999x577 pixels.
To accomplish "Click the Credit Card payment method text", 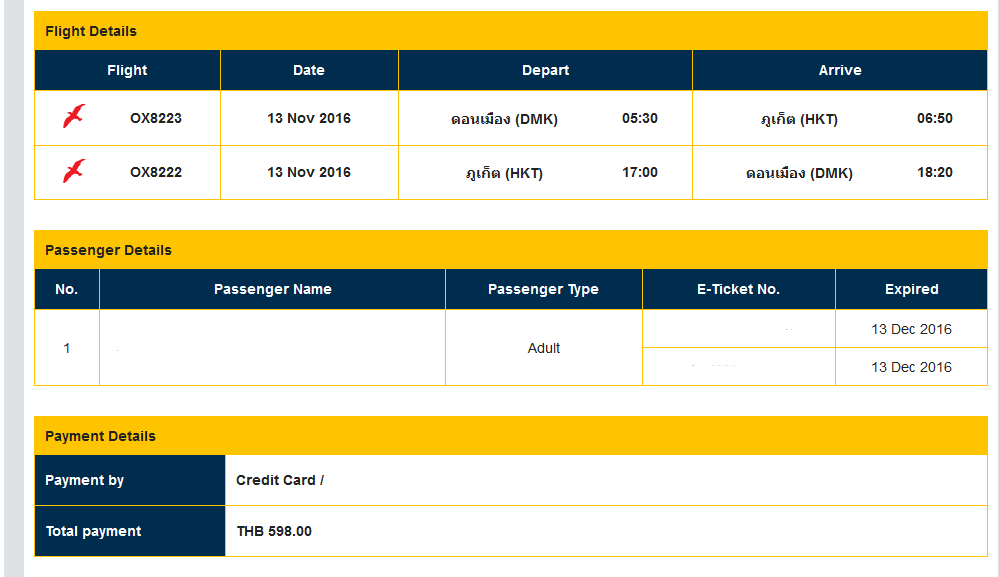I will (280, 480).
